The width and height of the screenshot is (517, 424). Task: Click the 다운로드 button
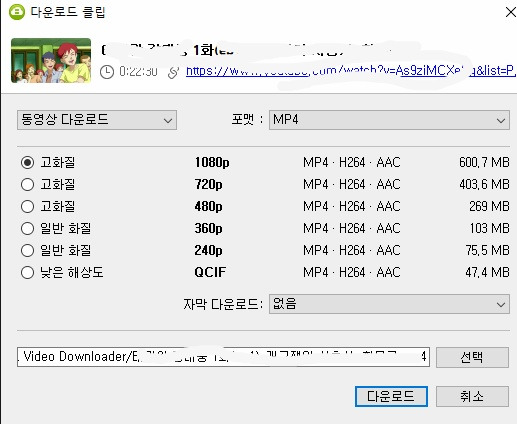pyautogui.click(x=391, y=396)
